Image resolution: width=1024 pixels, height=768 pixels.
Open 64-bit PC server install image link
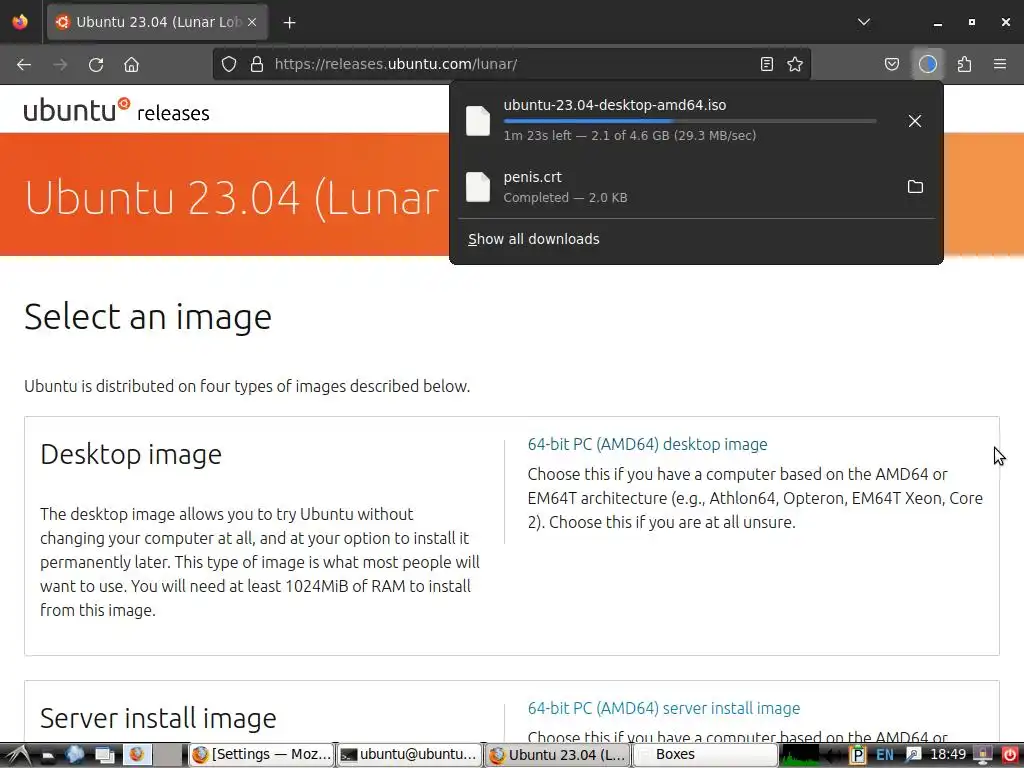click(x=664, y=708)
